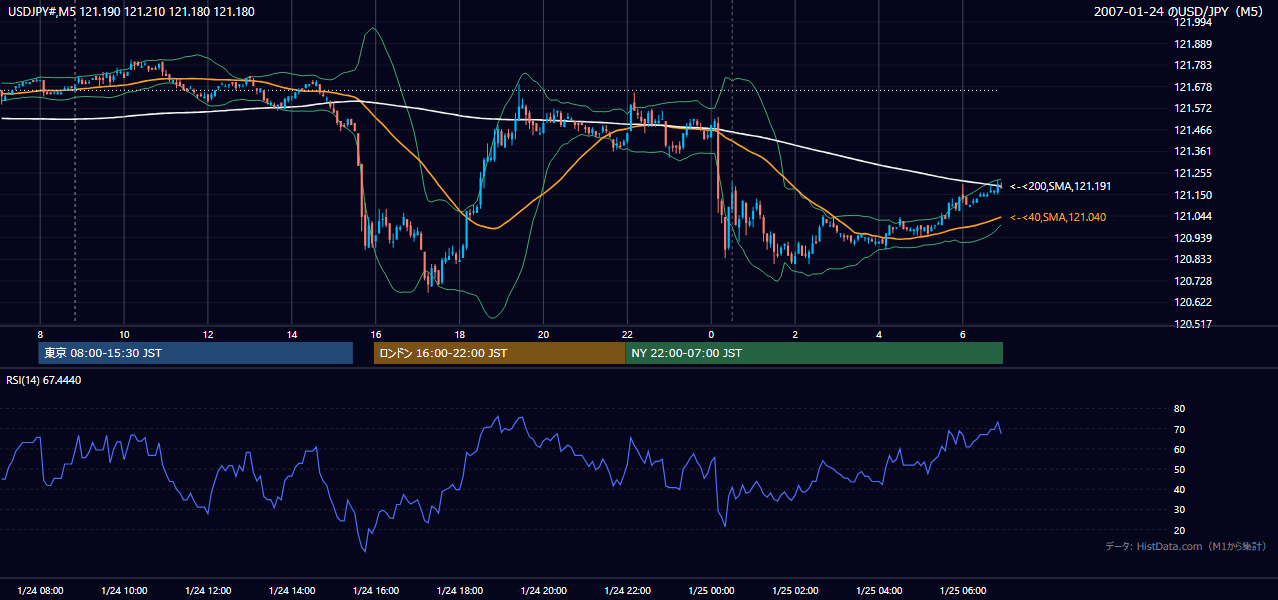Screen dimensions: 1278x600
Task: Click hour tick 0 under price chart
Action: point(711,334)
